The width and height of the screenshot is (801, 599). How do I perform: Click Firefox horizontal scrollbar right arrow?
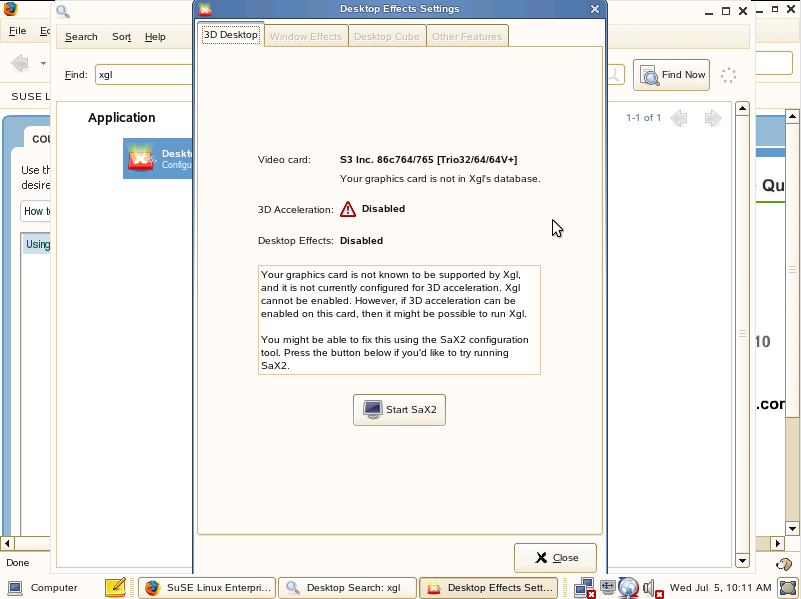pyautogui.click(x=778, y=543)
